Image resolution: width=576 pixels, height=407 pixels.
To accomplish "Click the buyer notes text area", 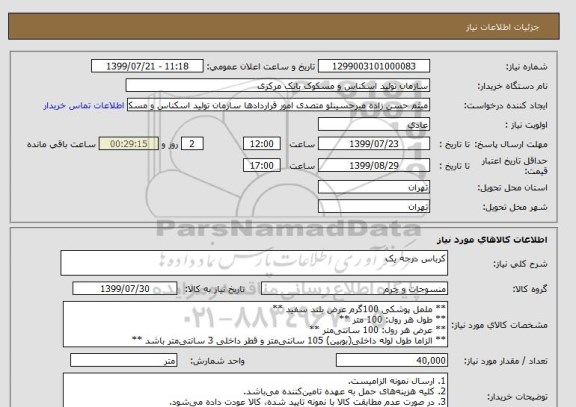I will tap(255, 390).
